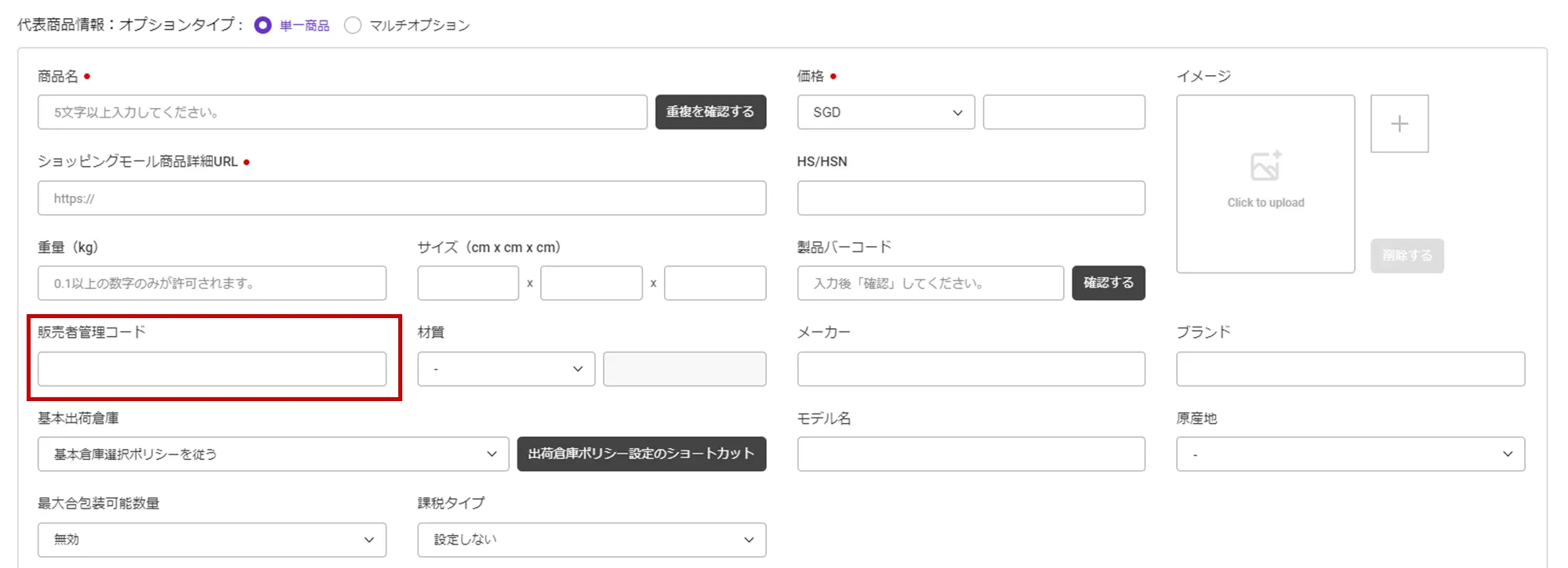Expand the 材質 material dropdown
This screenshot has width=1568, height=568.
[x=506, y=369]
